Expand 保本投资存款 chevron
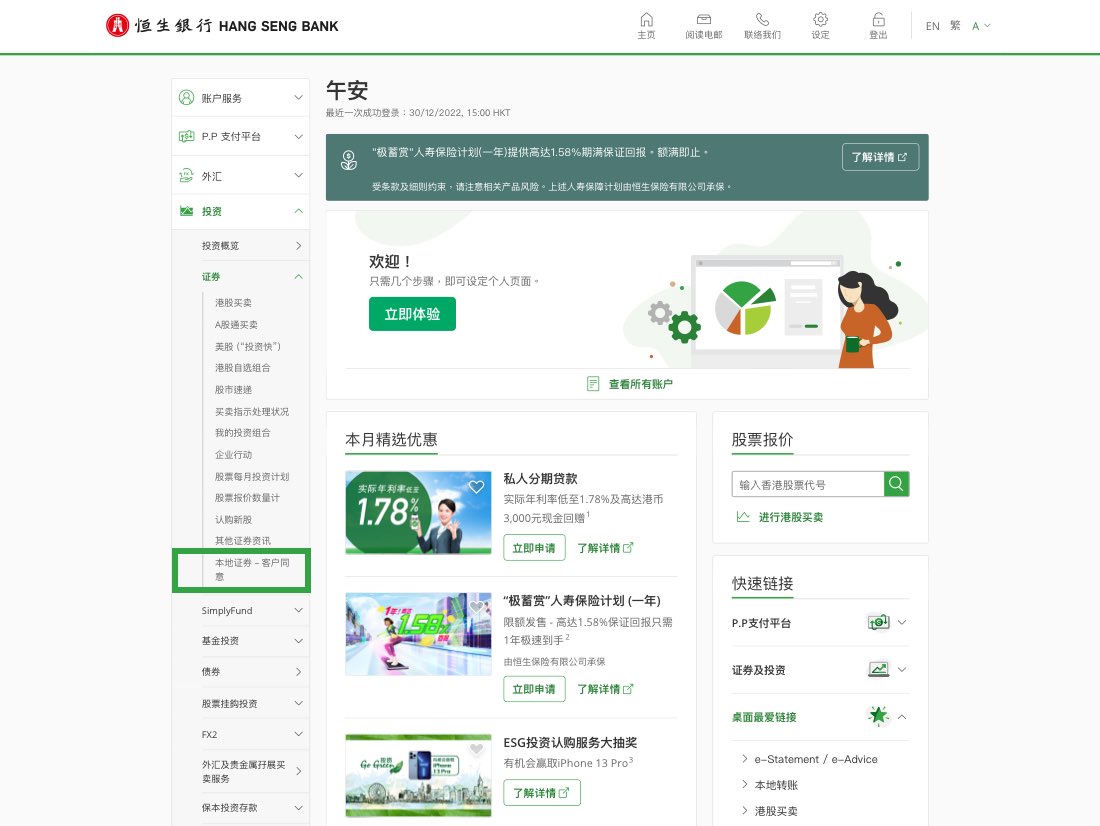Screen dimensions: 1100x826 (x=298, y=808)
